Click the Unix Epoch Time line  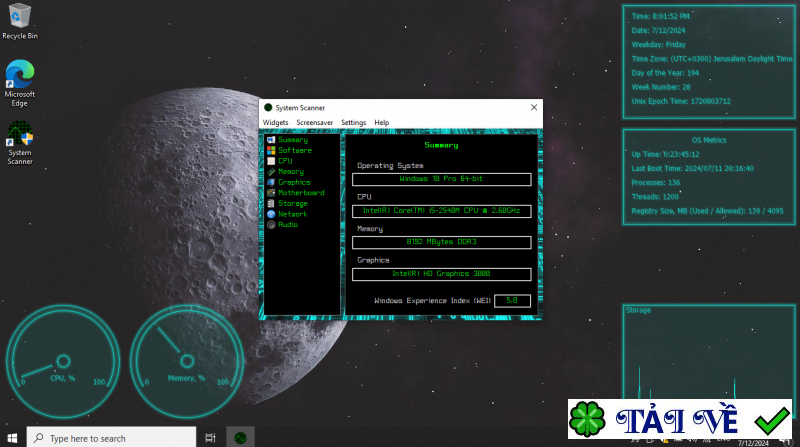pyautogui.click(x=681, y=101)
